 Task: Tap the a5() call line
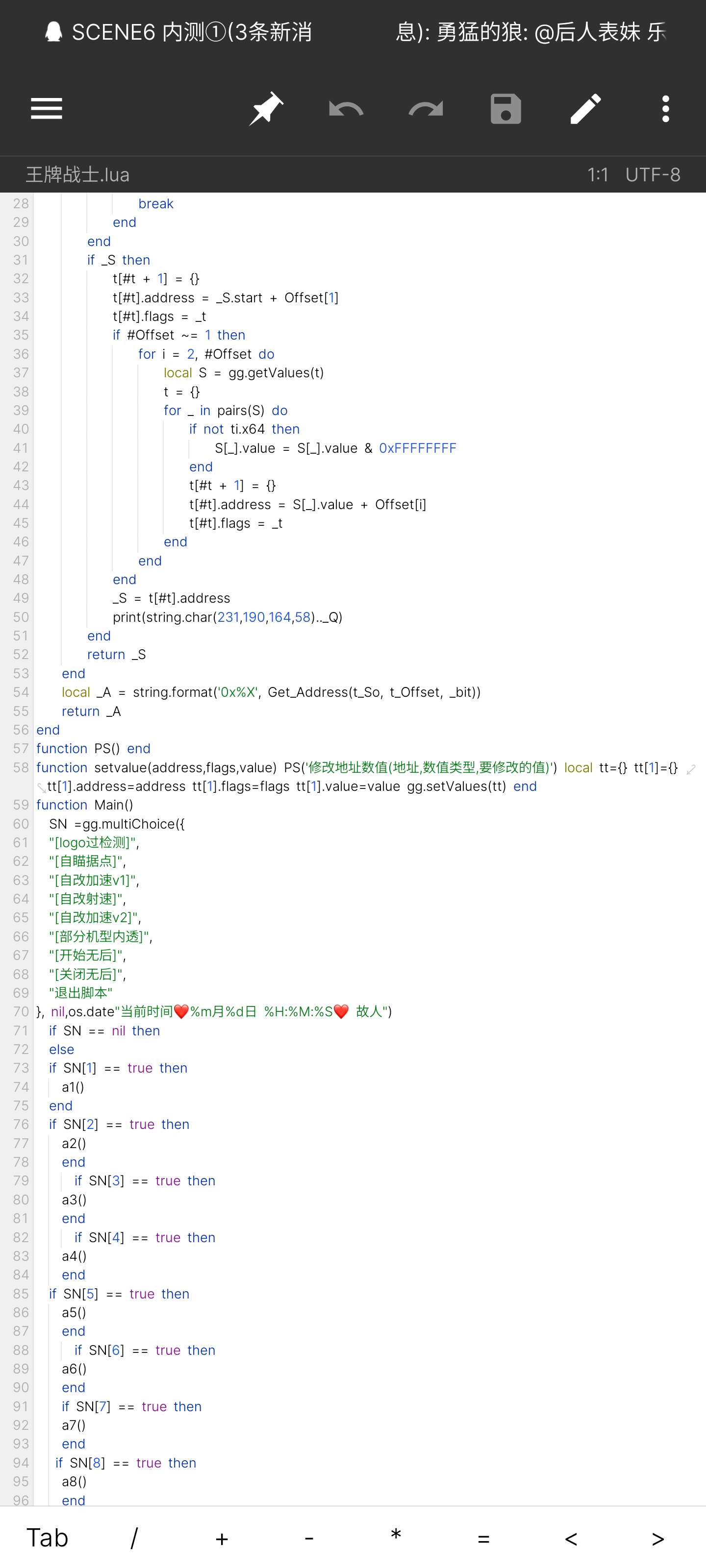74,1312
